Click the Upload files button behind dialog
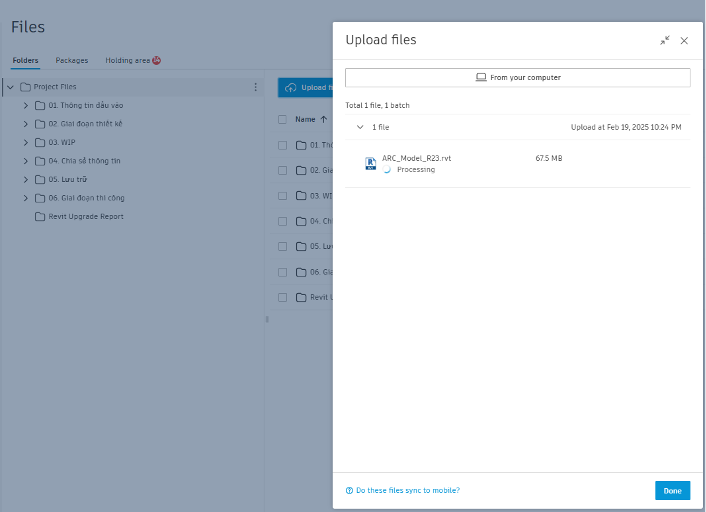The image size is (706, 512). 305,87
